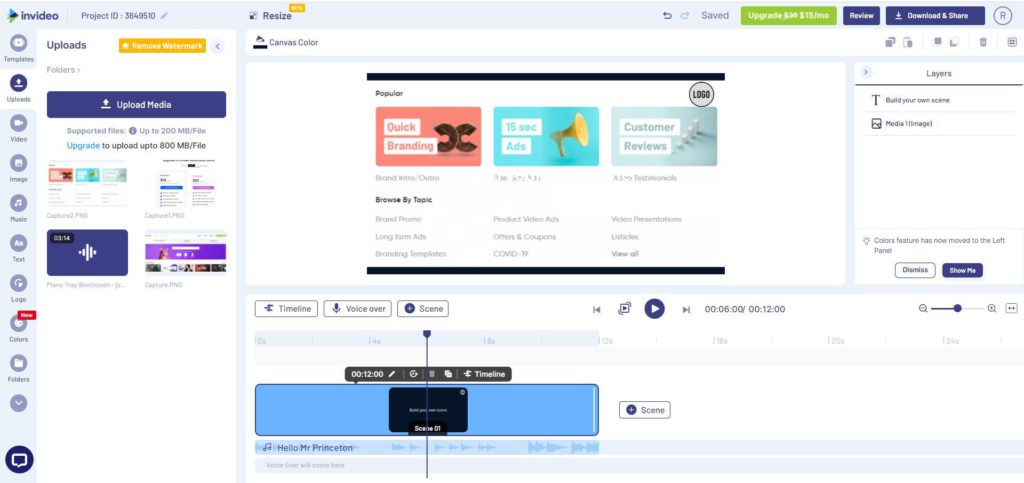Select the Capture2.PNG thumbnail
Image resolution: width=1024 pixels, height=483 pixels.
point(87,183)
